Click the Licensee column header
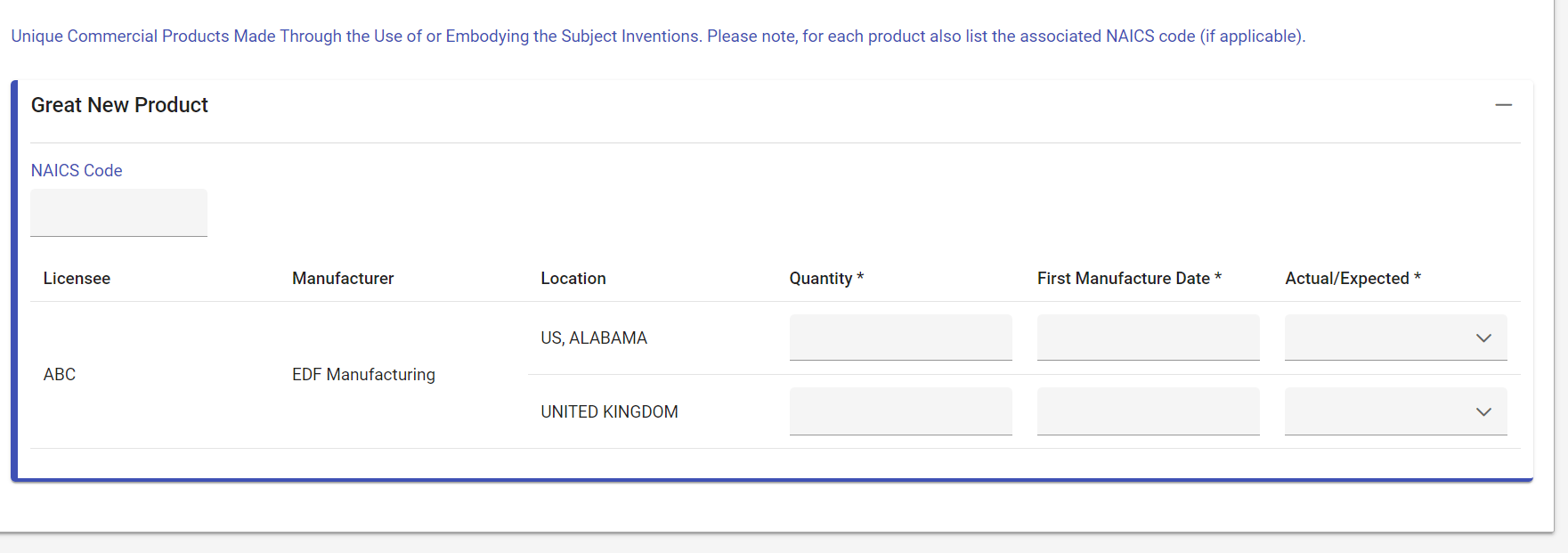Image resolution: width=1568 pixels, height=553 pixels. (x=77, y=279)
